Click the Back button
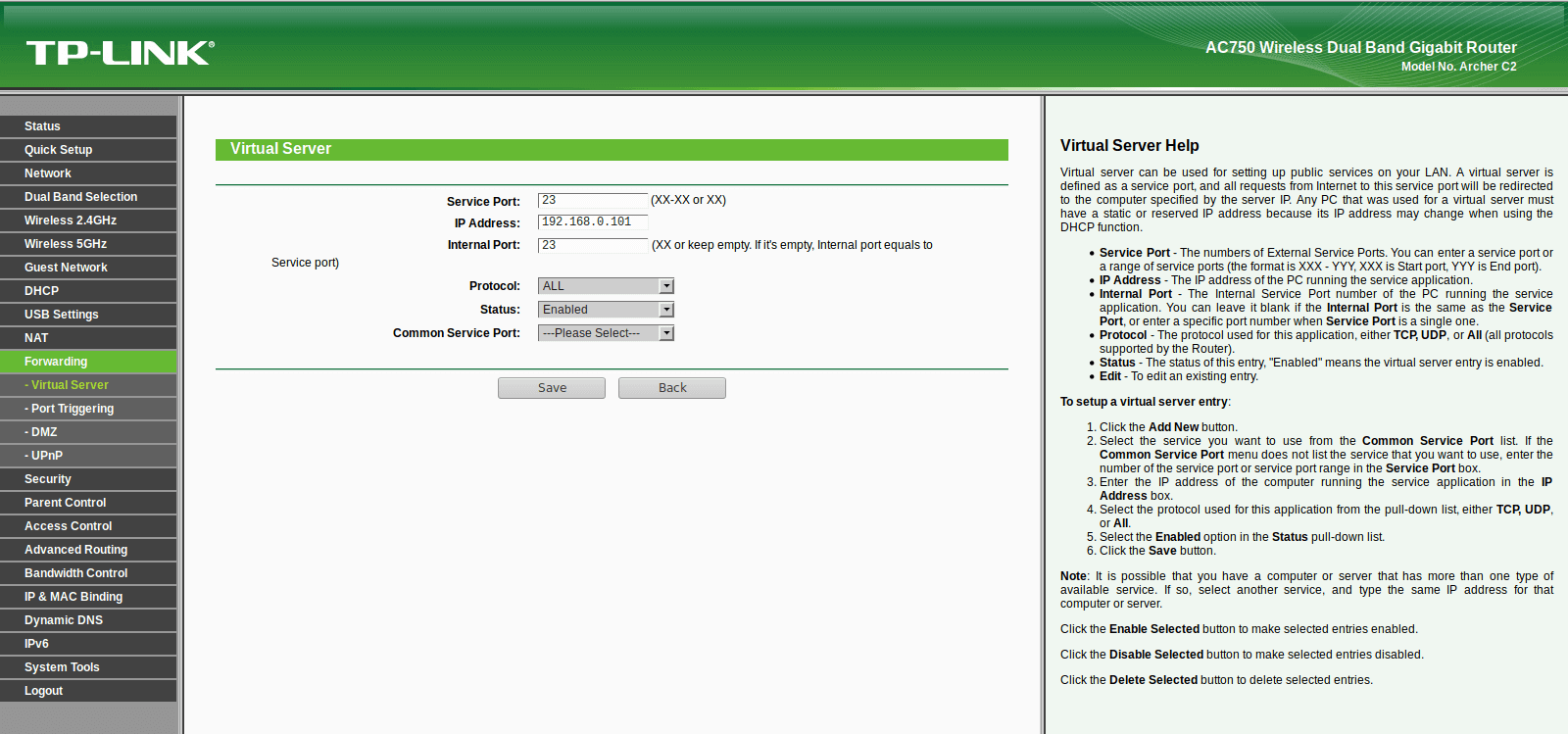Viewport: 1568px width, 734px height. click(x=672, y=388)
